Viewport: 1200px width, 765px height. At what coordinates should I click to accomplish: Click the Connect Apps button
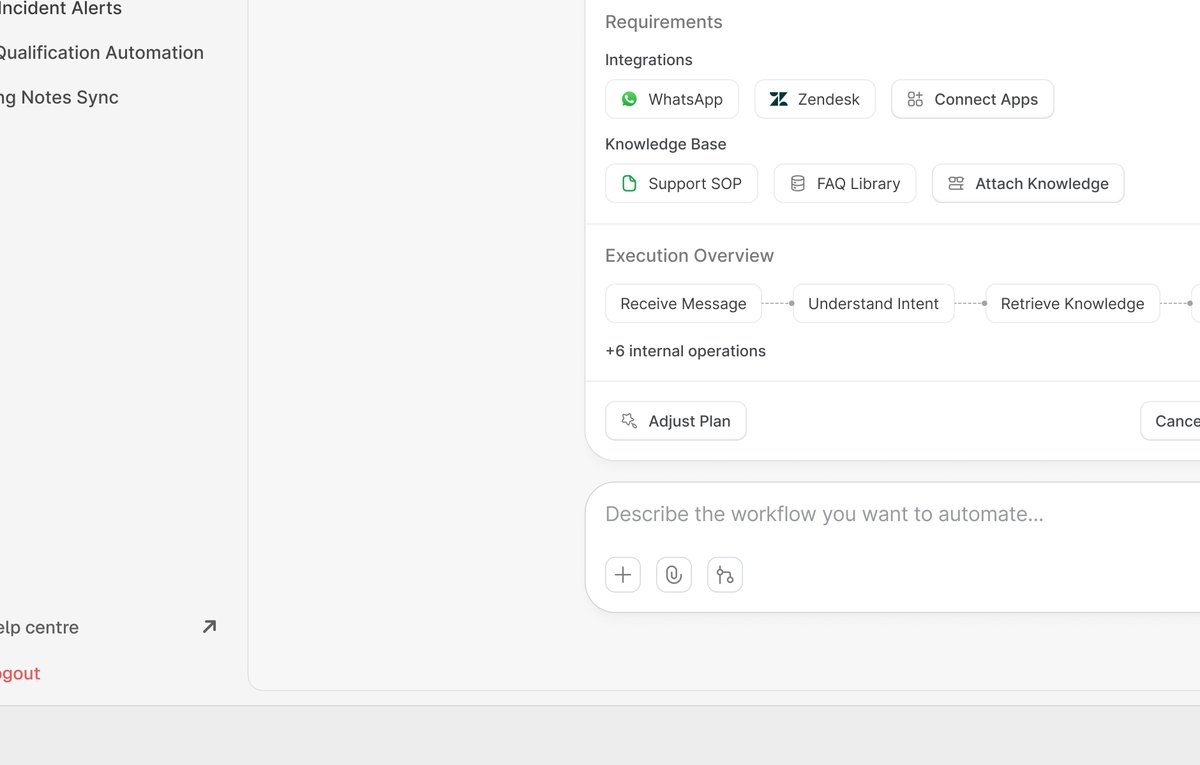(x=973, y=99)
